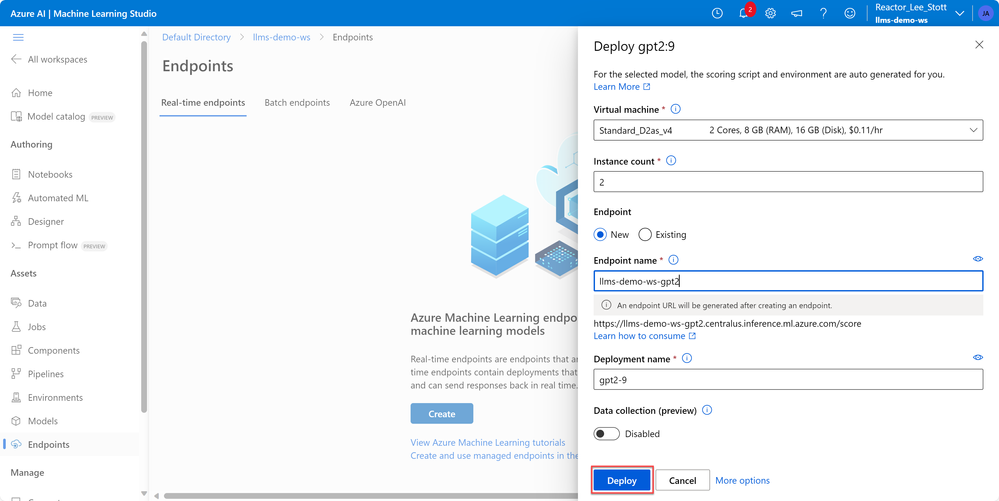
Task: Open Create and use managed endpoints link
Action: (x=494, y=455)
